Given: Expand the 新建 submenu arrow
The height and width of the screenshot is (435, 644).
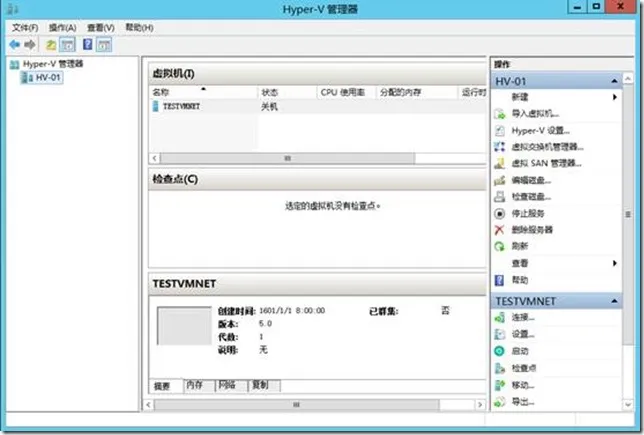Looking at the screenshot, I should (x=615, y=97).
